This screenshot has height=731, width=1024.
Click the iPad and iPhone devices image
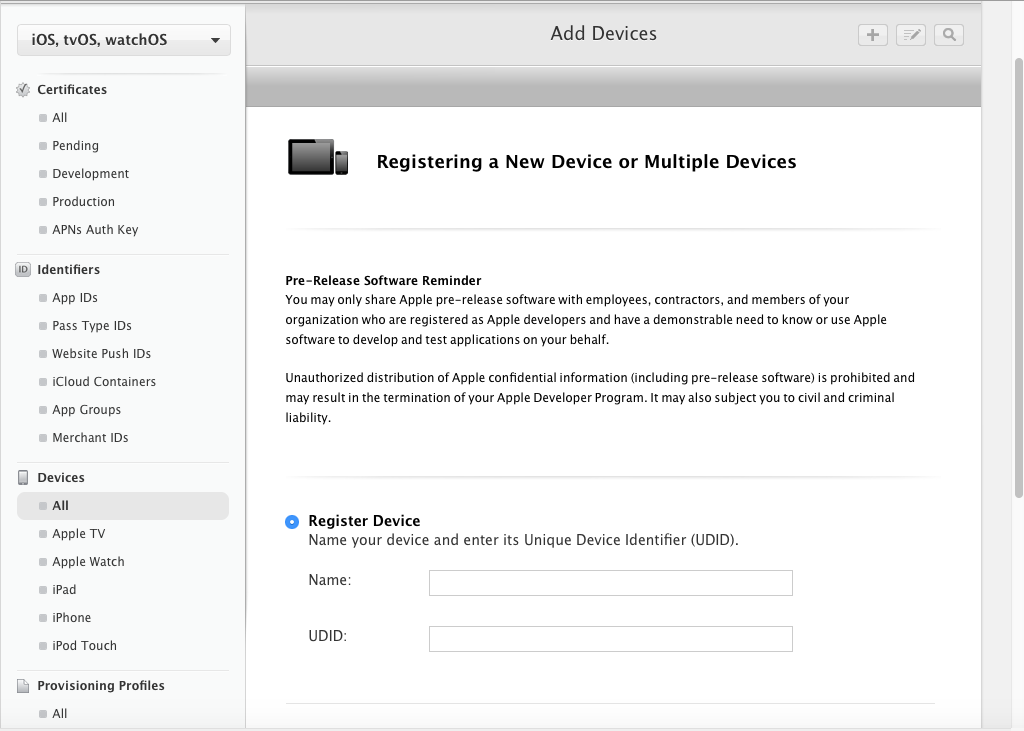coord(318,157)
